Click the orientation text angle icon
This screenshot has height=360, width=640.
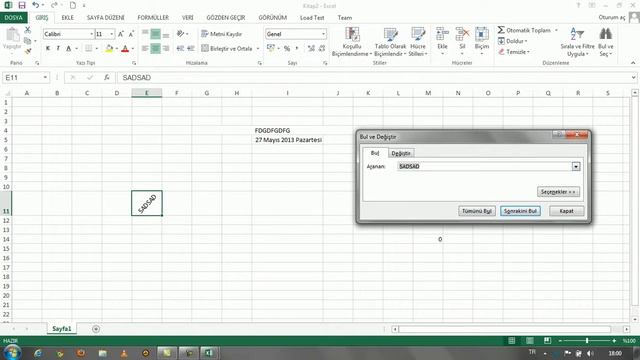pos(180,34)
